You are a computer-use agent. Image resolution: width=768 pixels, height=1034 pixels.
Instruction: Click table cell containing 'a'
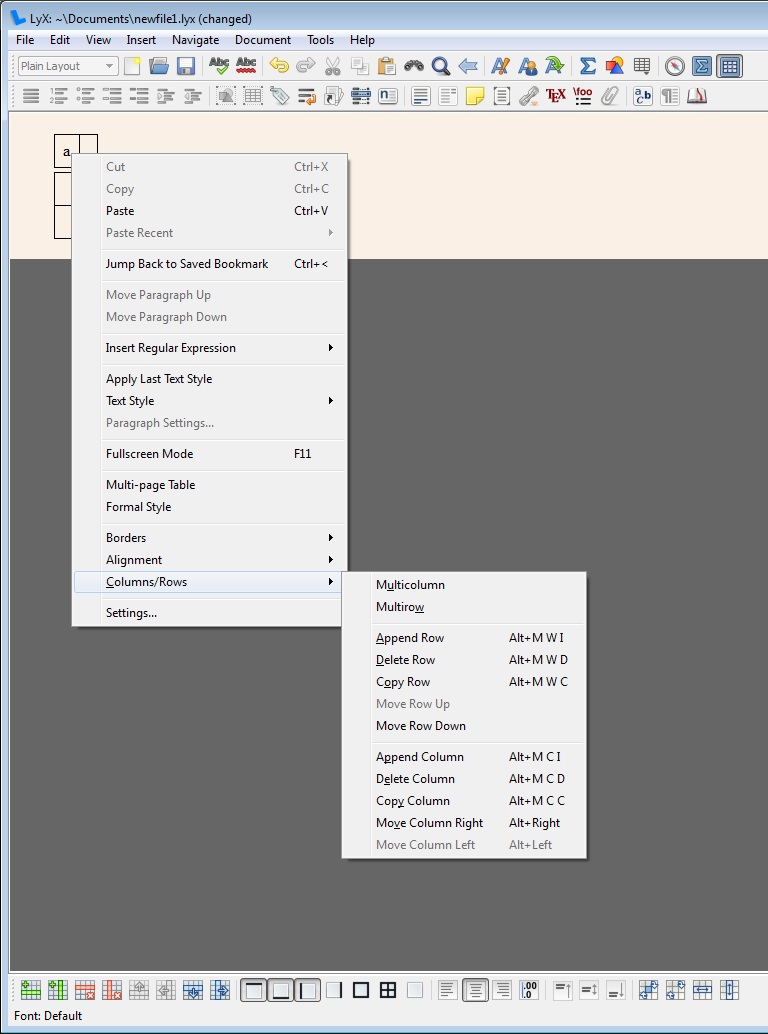tap(67, 151)
